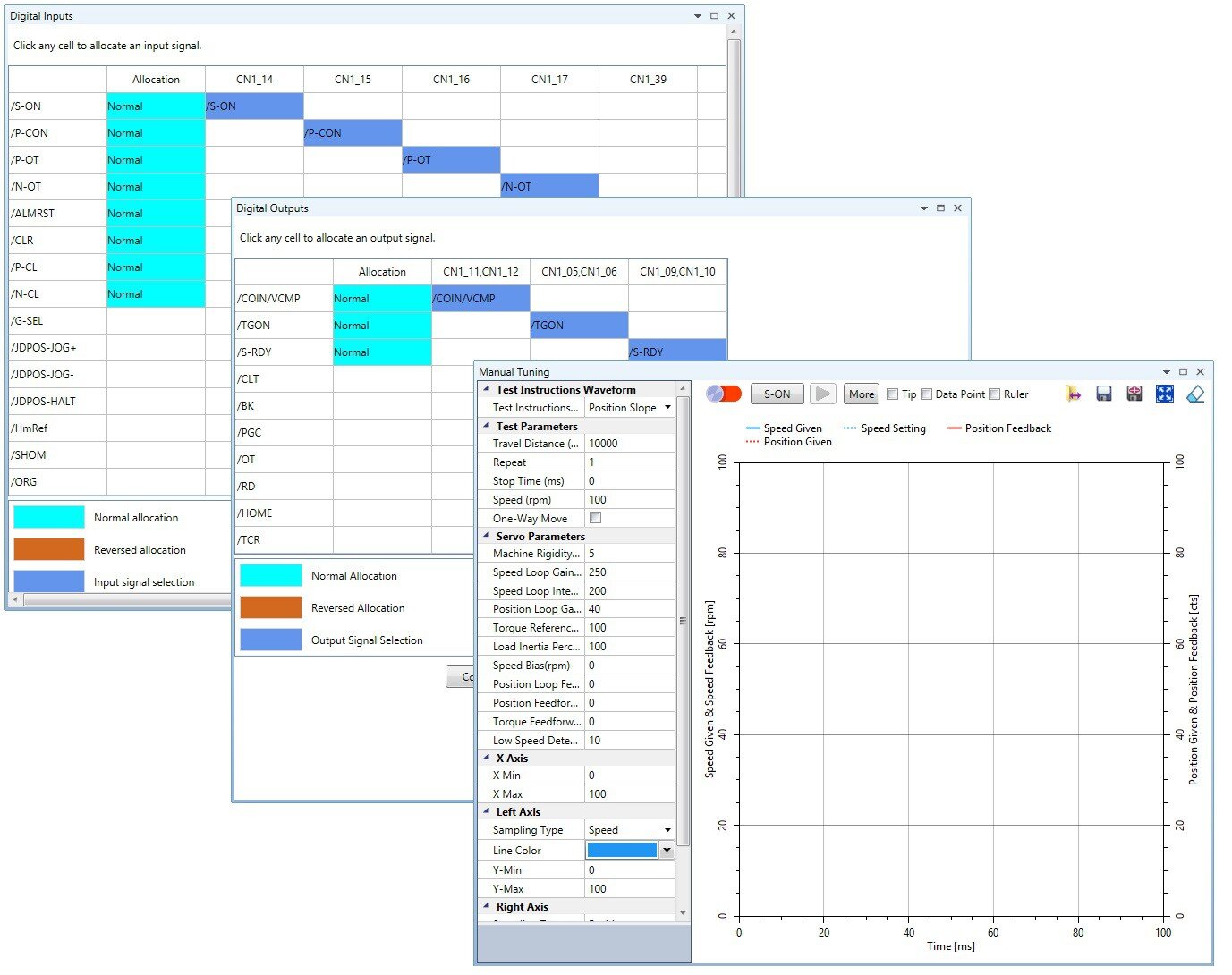Click the Manual Tuning property list scrollbar
Screen dimensions: 1232x975
[684, 621]
